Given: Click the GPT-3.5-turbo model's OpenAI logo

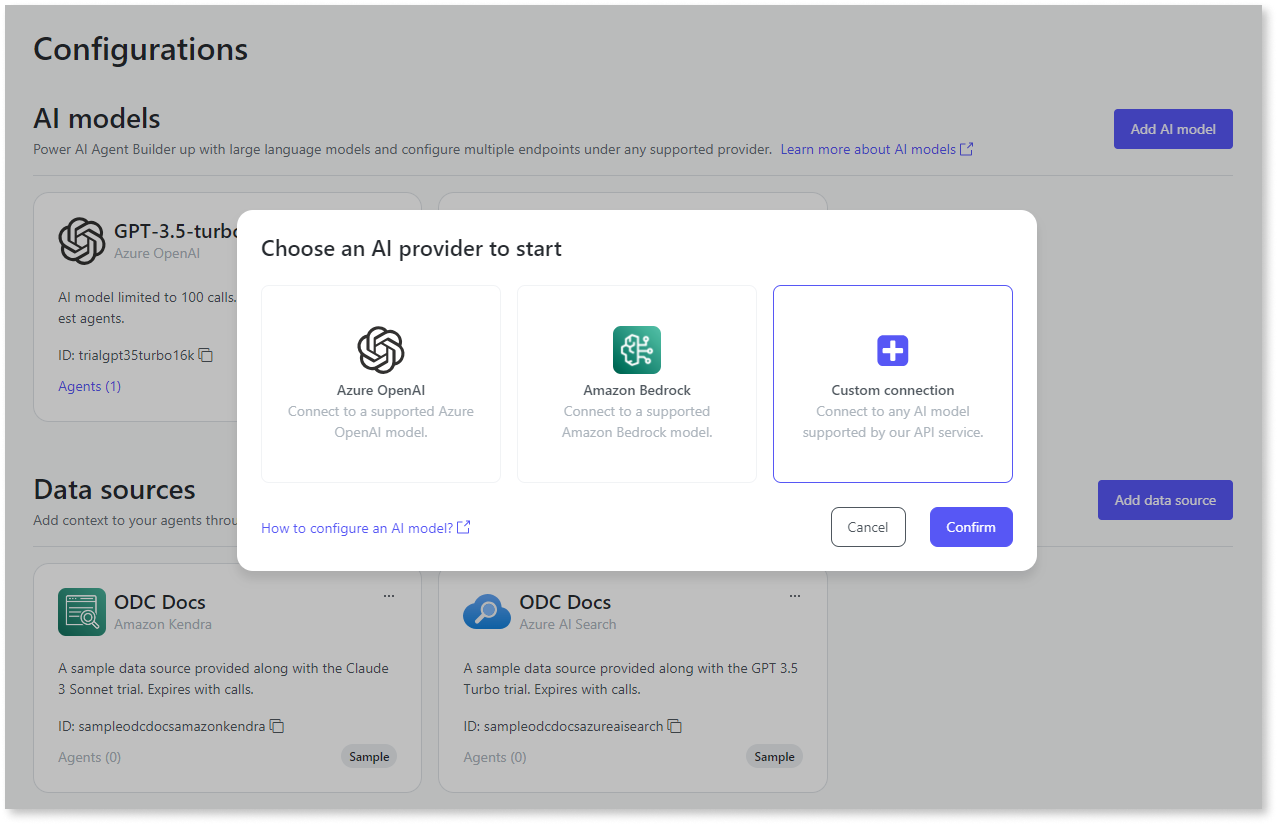Looking at the screenshot, I should coord(81,240).
